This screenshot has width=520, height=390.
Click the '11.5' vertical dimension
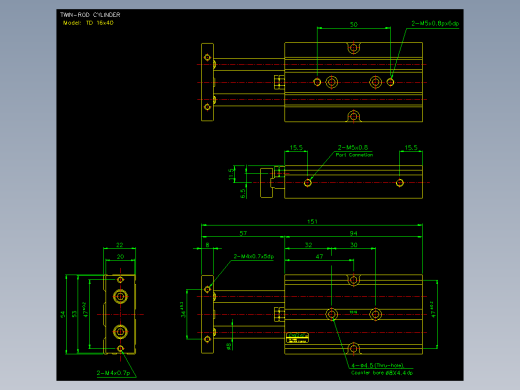pyautogui.click(x=231, y=174)
